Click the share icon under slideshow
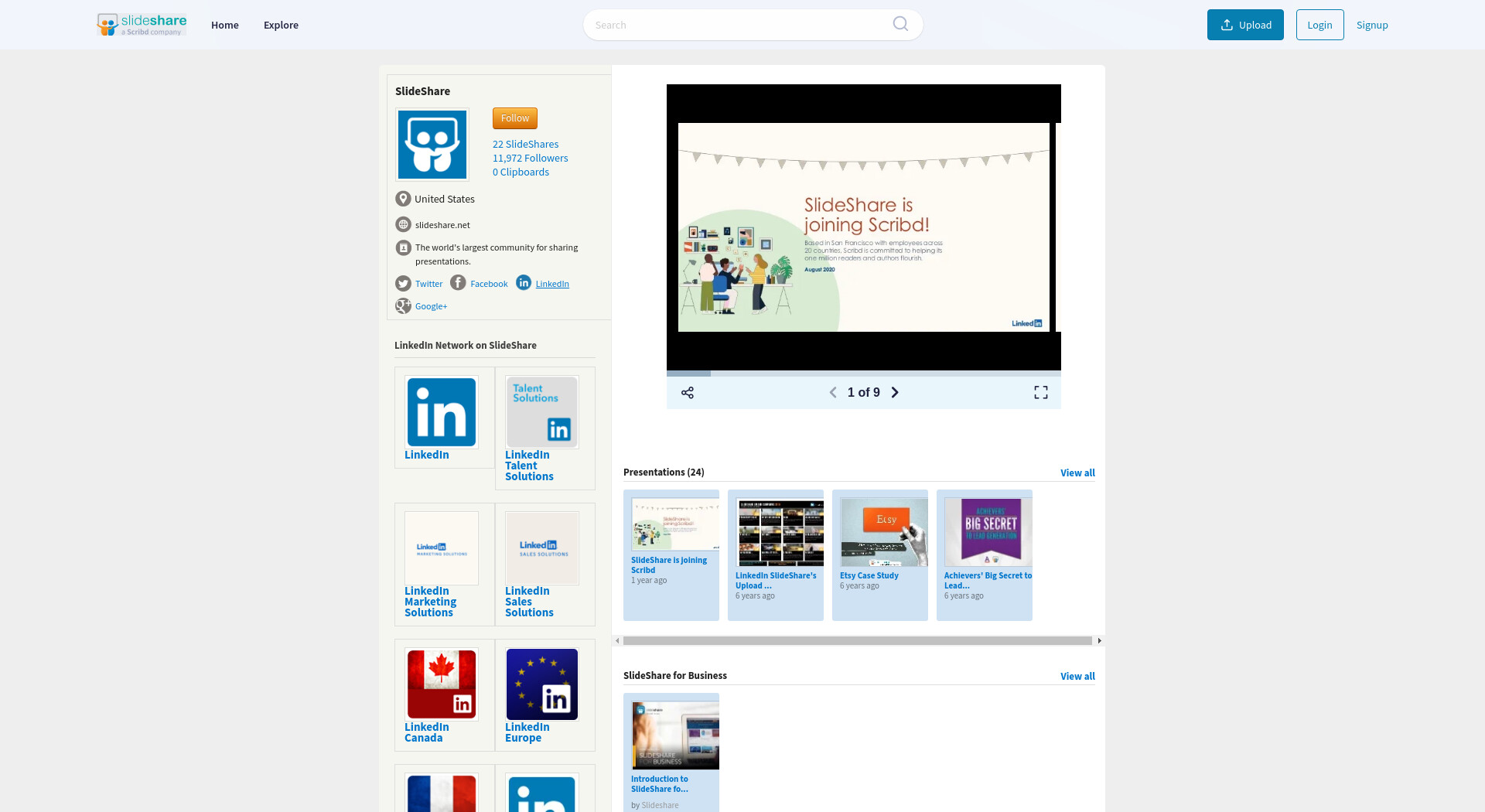Viewport: 1485px width, 812px height. pos(688,393)
